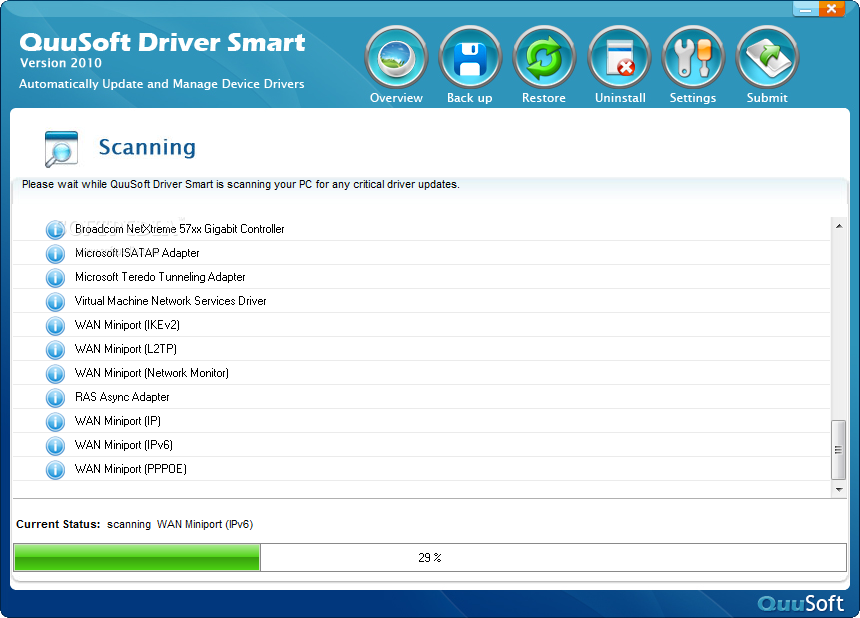The height and width of the screenshot is (618, 860).
Task: Select the Settings label in top menu
Action: pos(693,98)
